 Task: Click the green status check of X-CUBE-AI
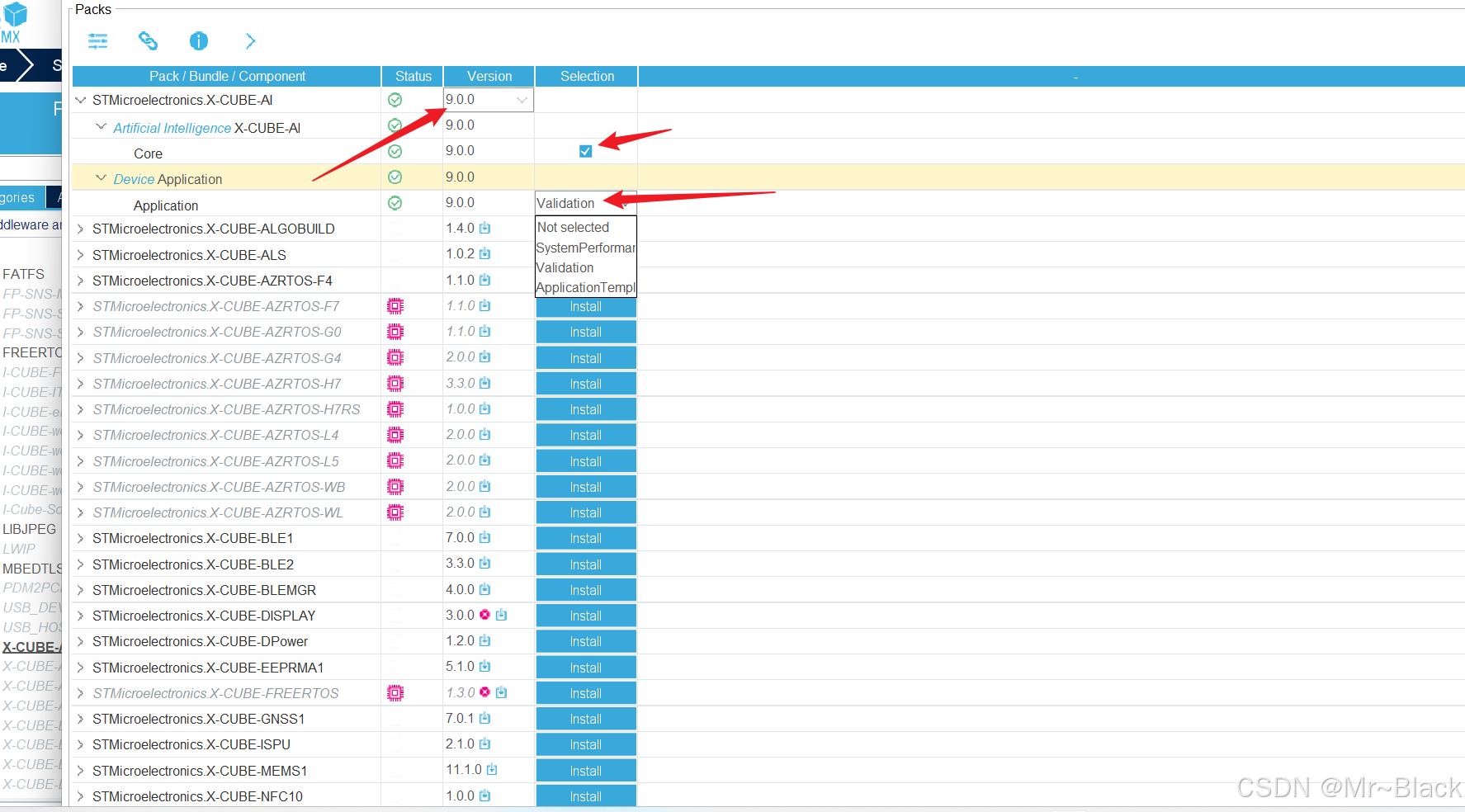tap(395, 100)
